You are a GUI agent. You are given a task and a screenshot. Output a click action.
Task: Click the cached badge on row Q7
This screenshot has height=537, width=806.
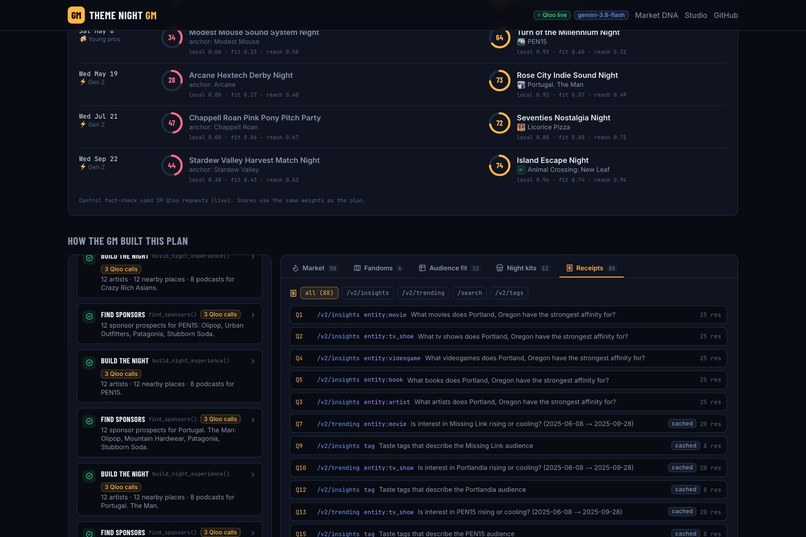[x=682, y=424]
